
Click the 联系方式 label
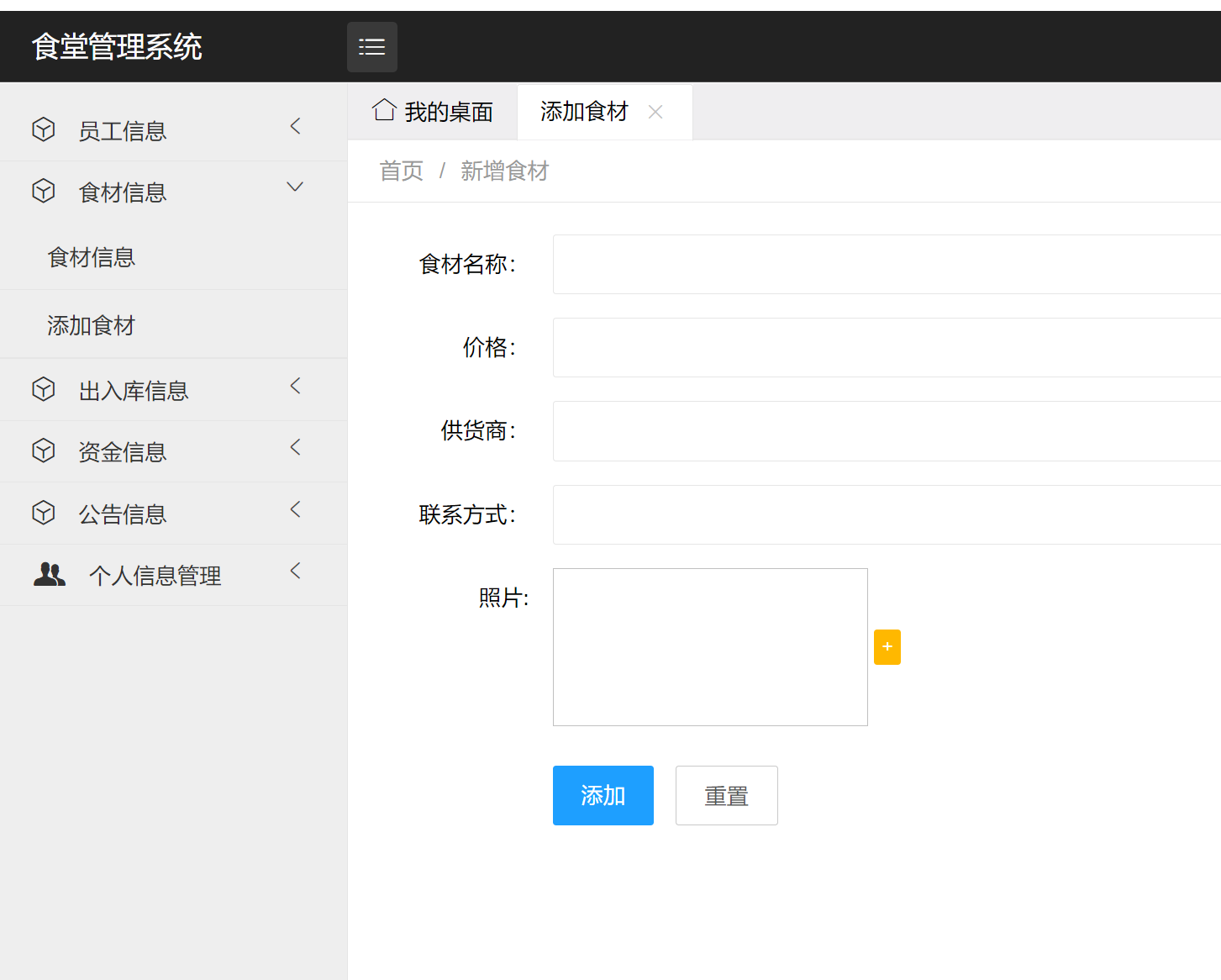(467, 514)
